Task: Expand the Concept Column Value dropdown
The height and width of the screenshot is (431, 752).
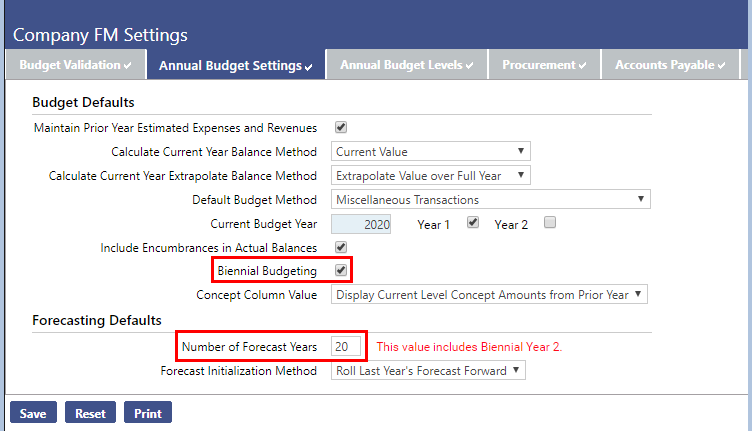Action: (x=489, y=295)
